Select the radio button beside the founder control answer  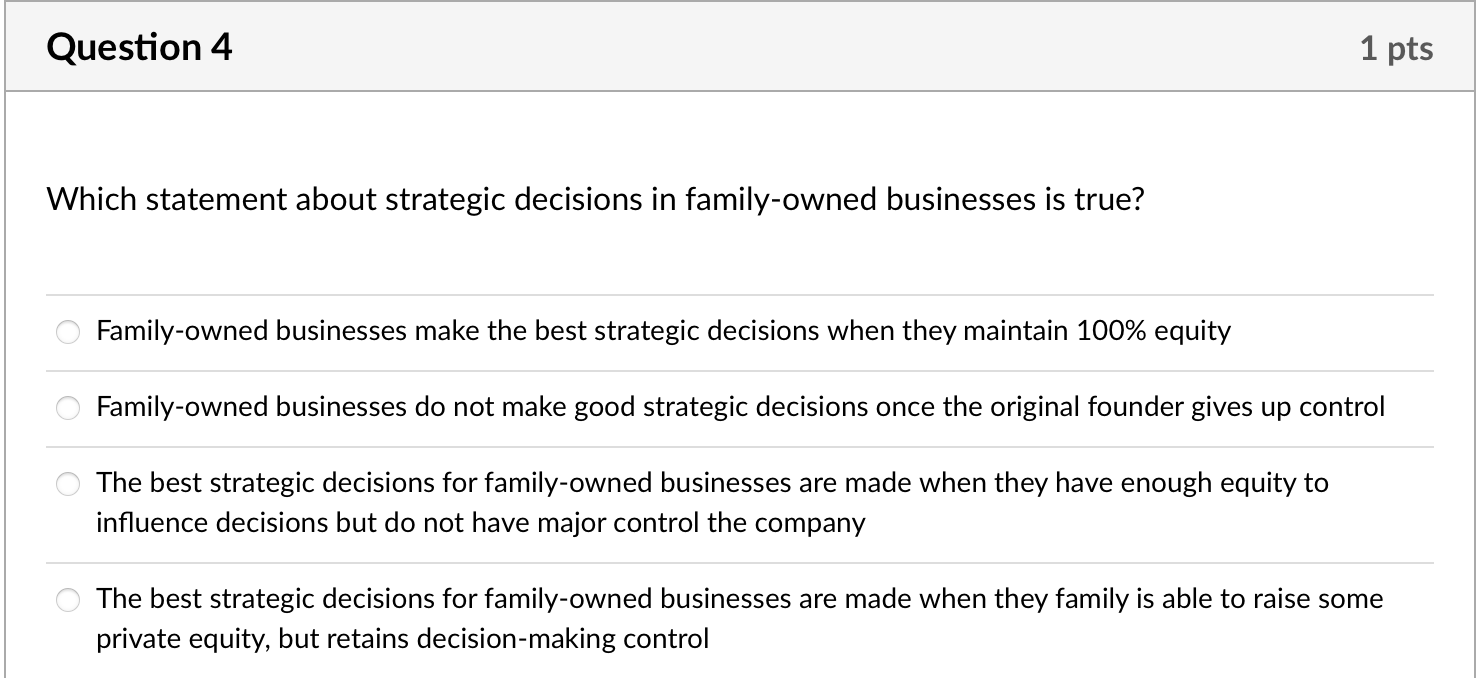click(x=68, y=407)
